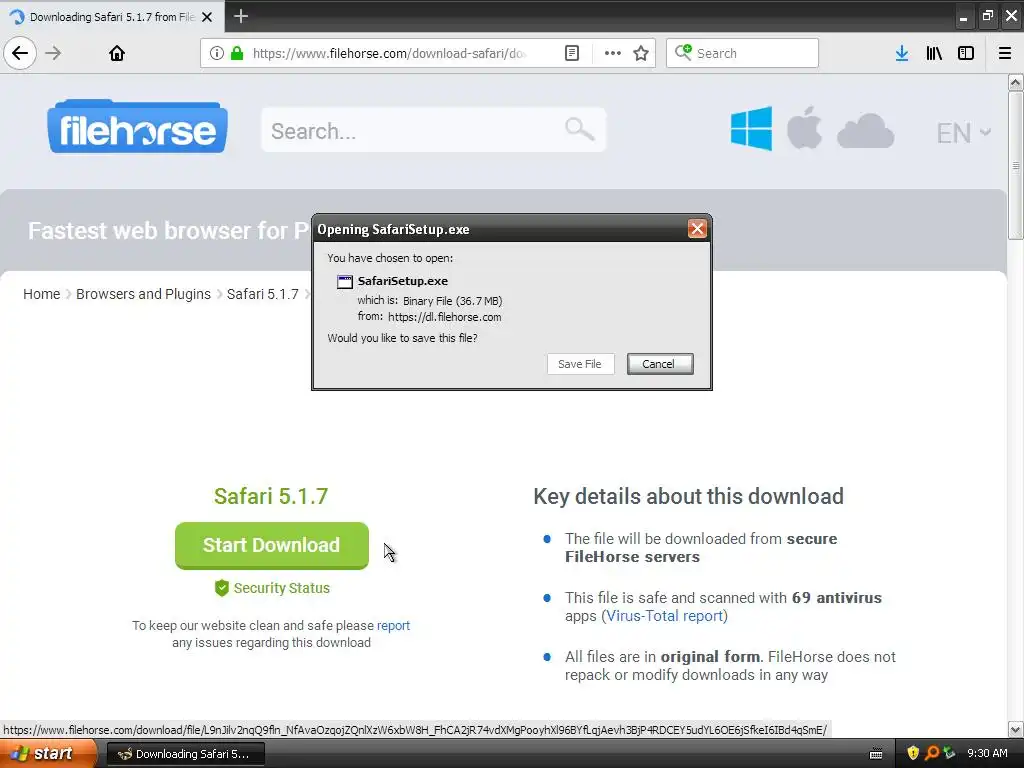Click scrollbar down arrow at bottom
The width and height of the screenshot is (1024, 768).
(x=1016, y=729)
